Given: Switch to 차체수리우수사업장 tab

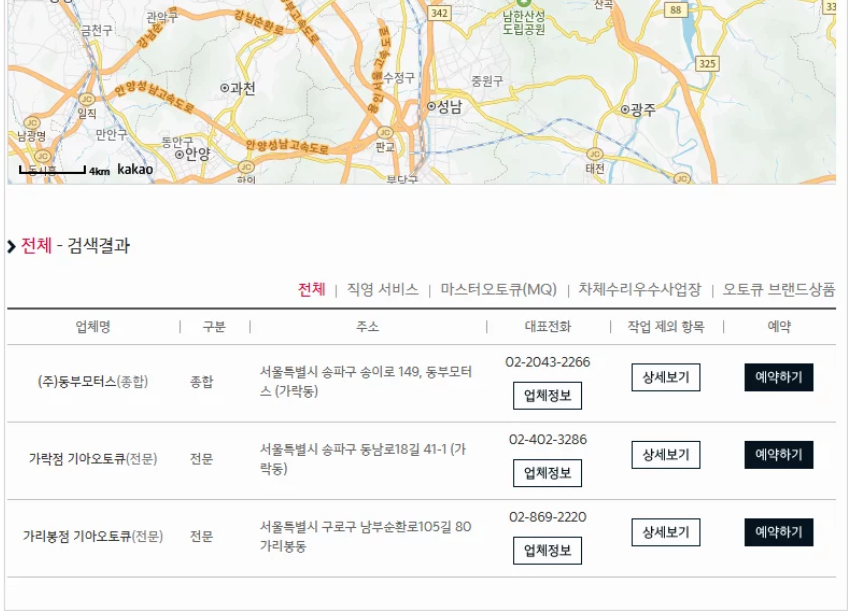Looking at the screenshot, I should (640, 289).
